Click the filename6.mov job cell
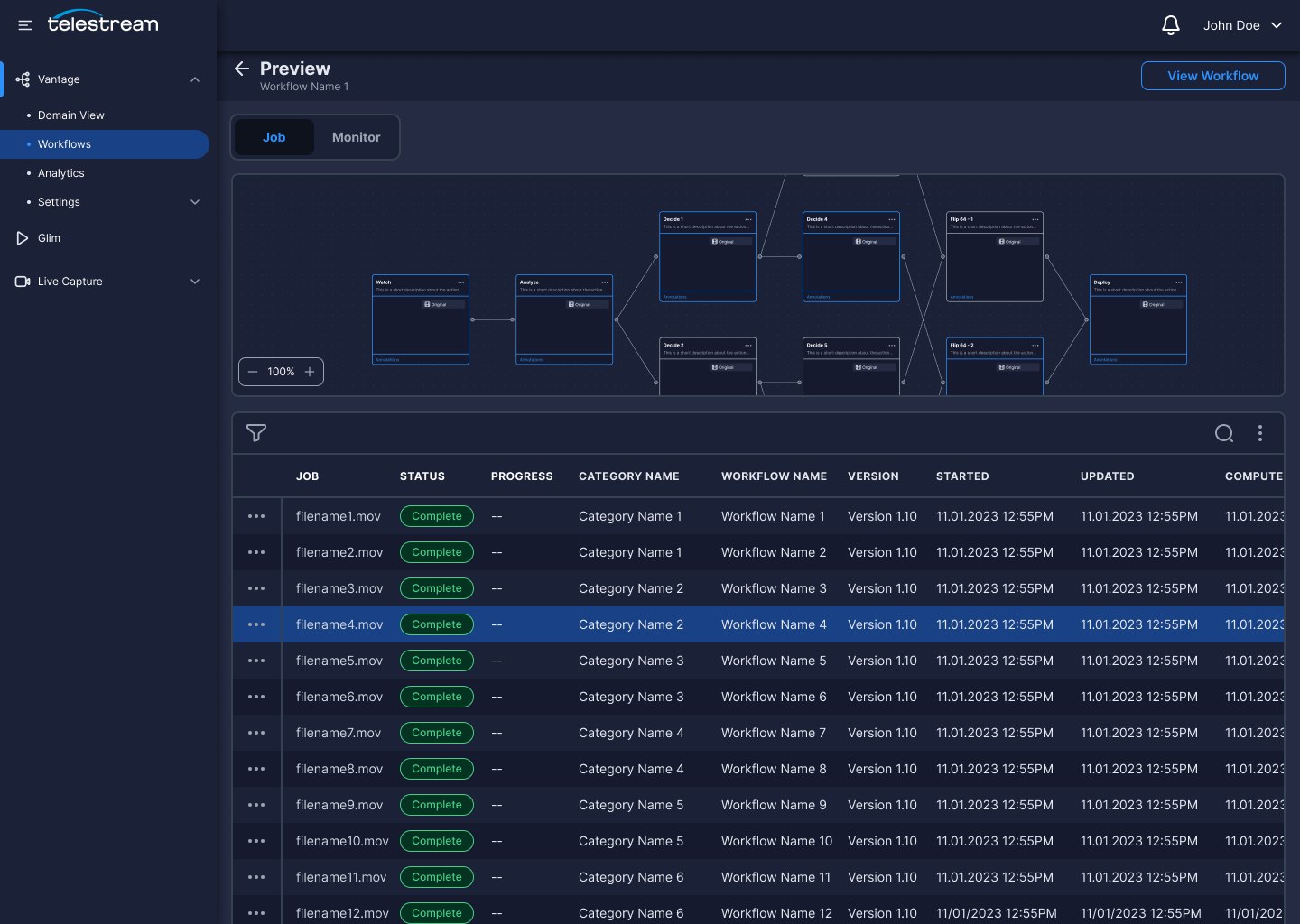1300x924 pixels. point(339,697)
